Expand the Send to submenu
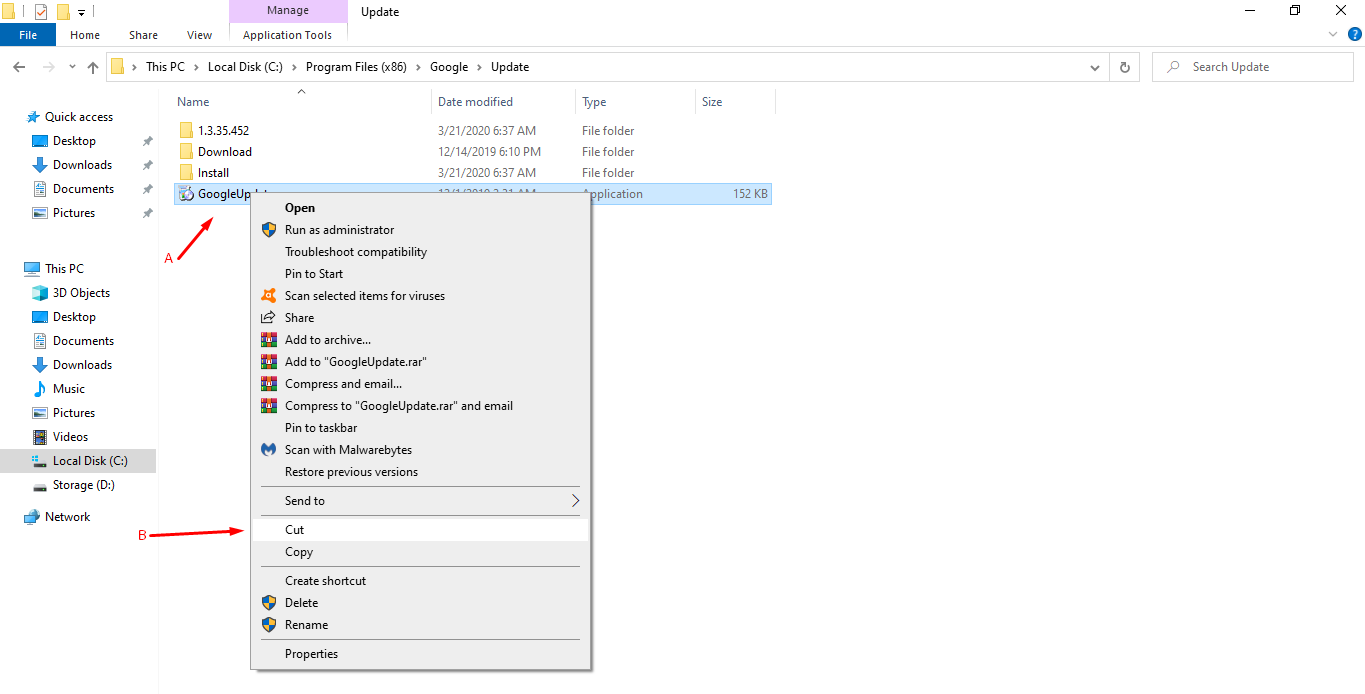Image resolution: width=1365 pixels, height=694 pixels. [x=420, y=501]
